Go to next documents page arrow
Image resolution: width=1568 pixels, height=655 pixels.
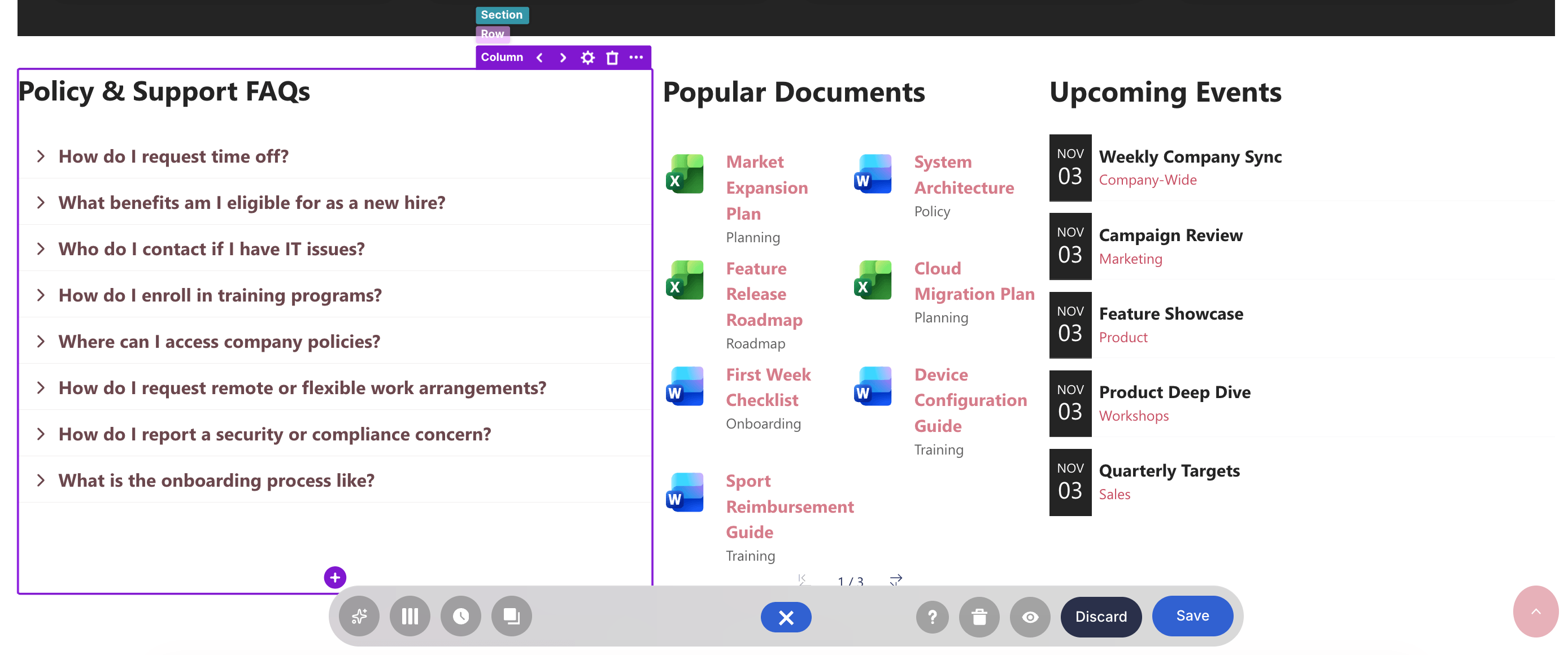point(895,580)
